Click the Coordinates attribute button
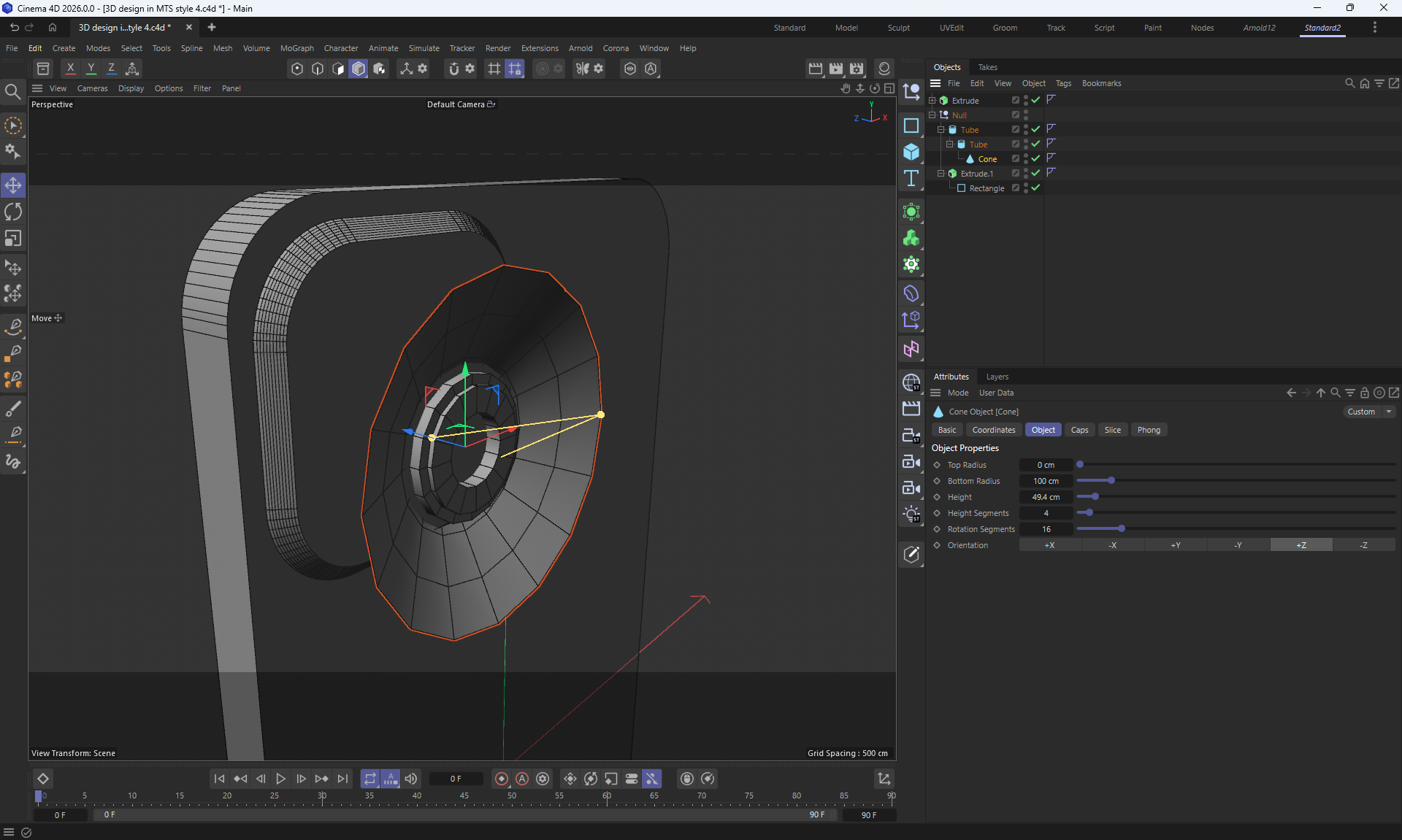 [993, 430]
